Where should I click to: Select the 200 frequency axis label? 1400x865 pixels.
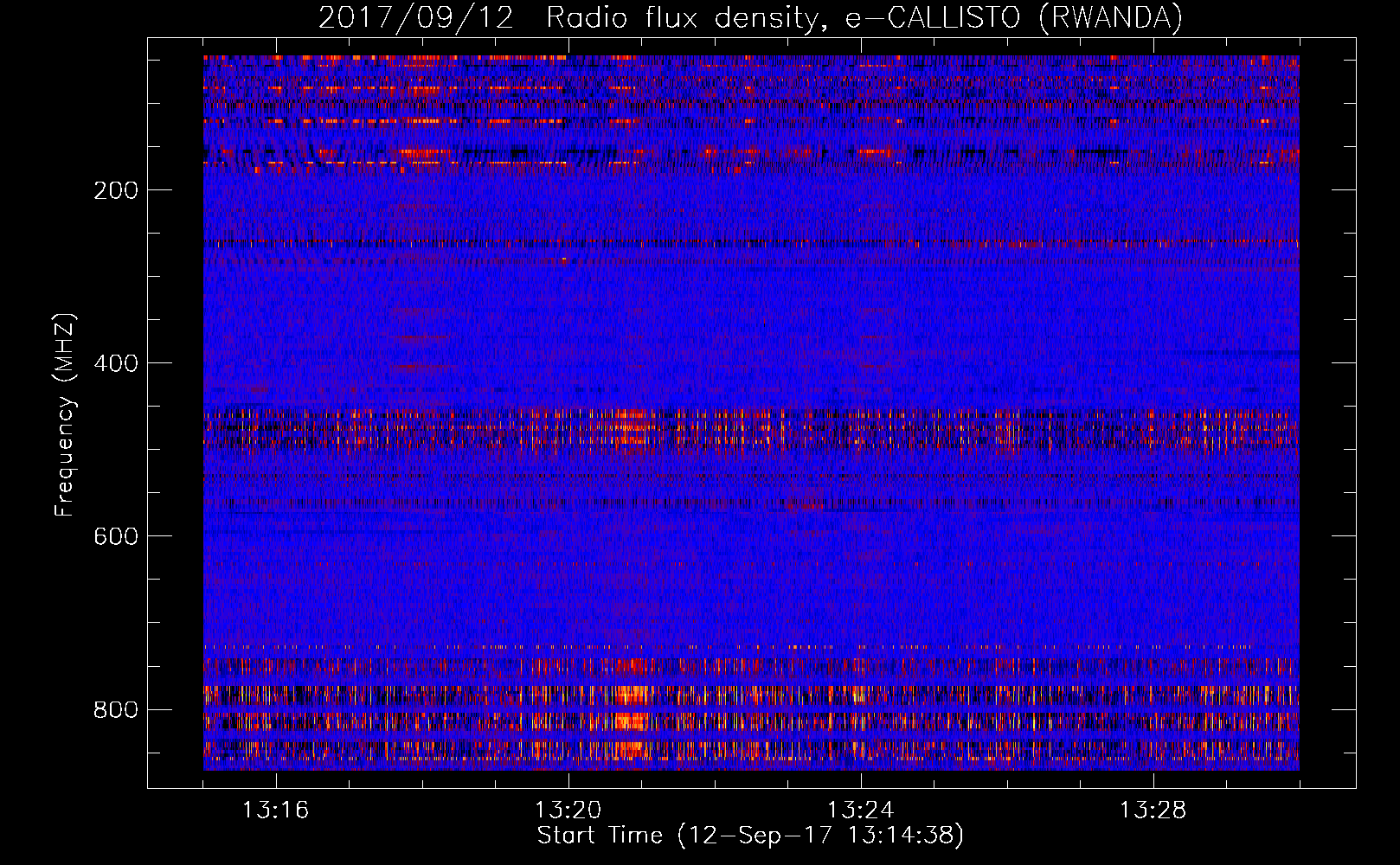point(116,190)
